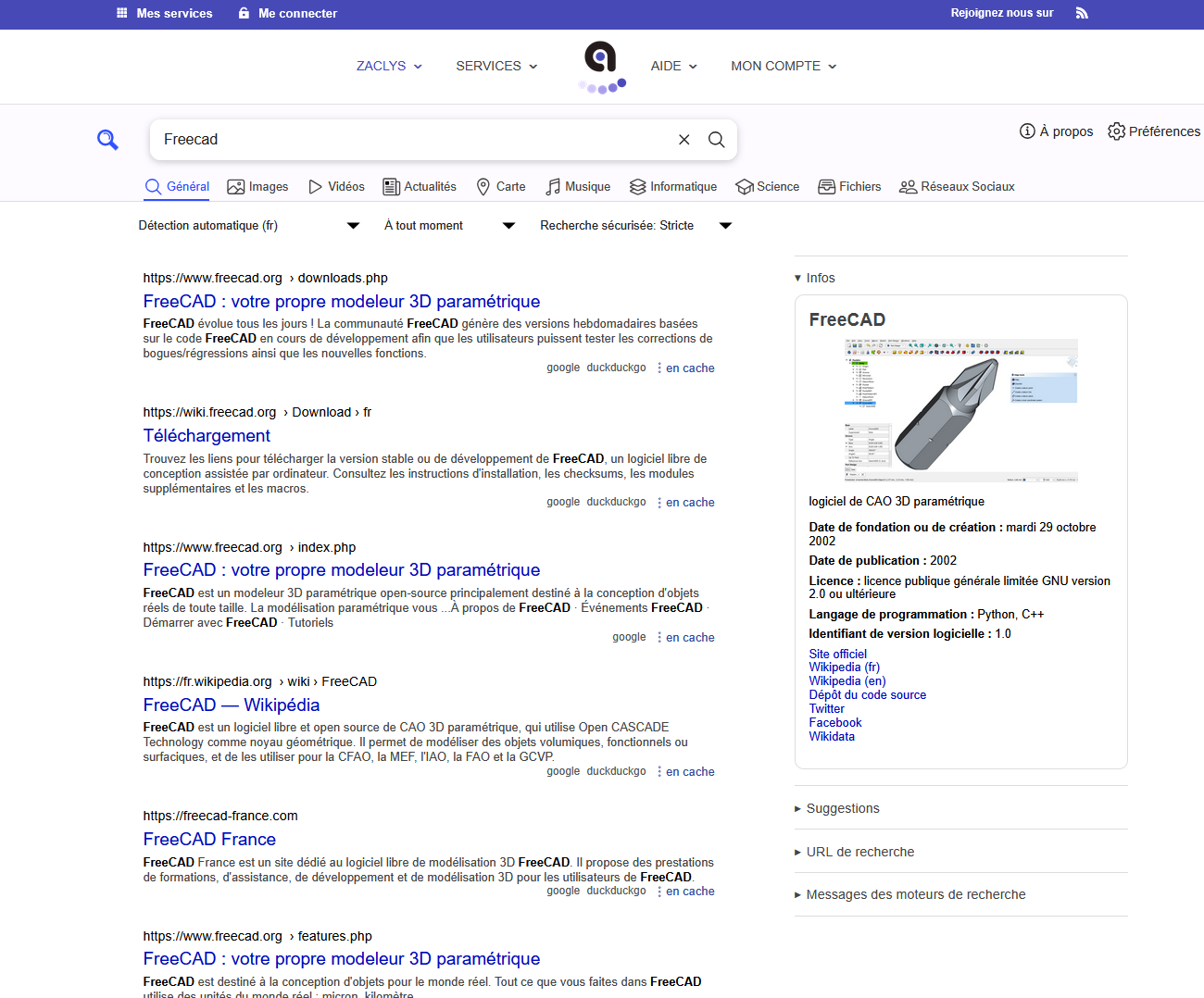Click the Site officiel link
This screenshot has width=1204, height=998.
837,654
